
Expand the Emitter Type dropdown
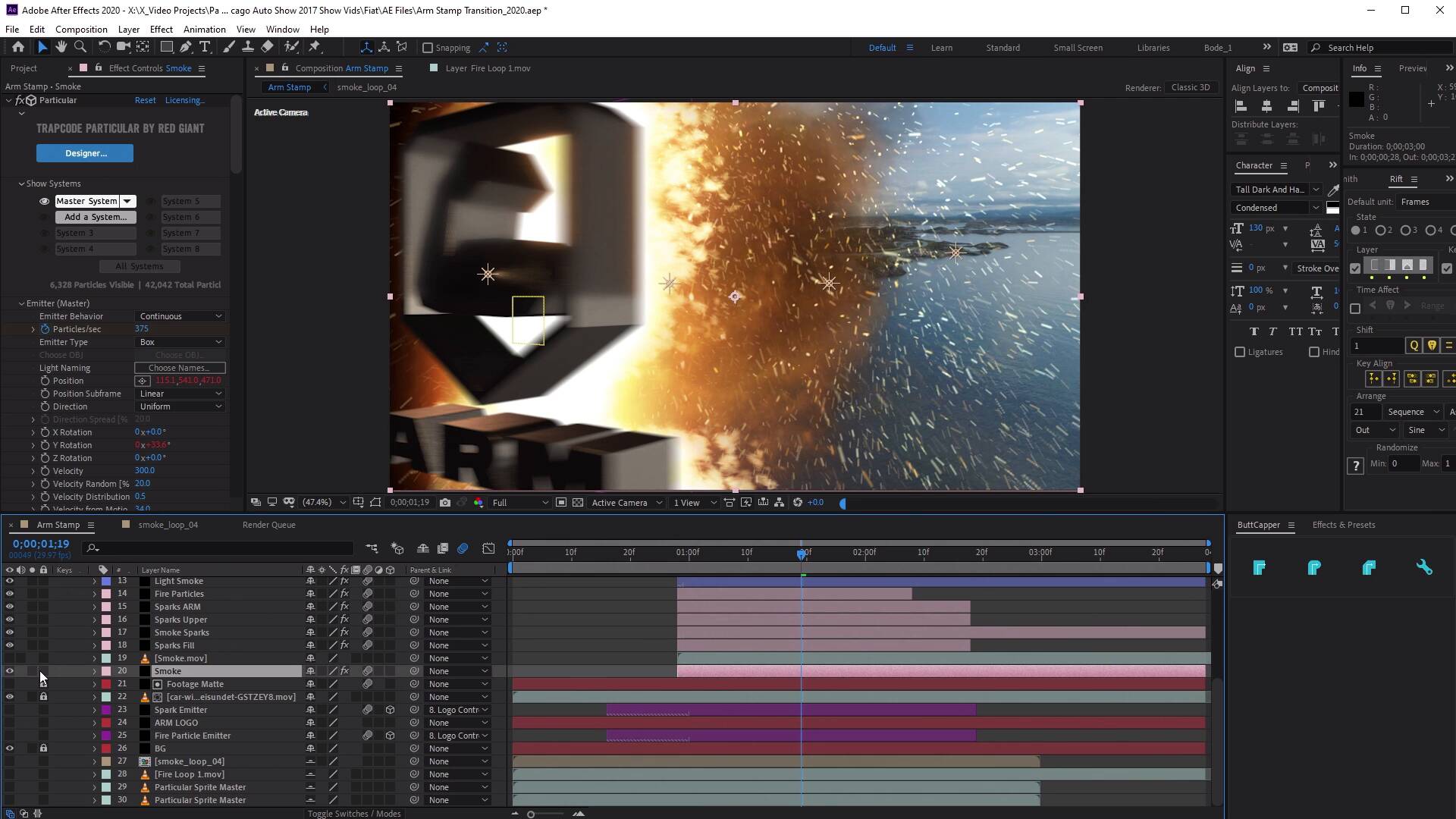tap(181, 341)
